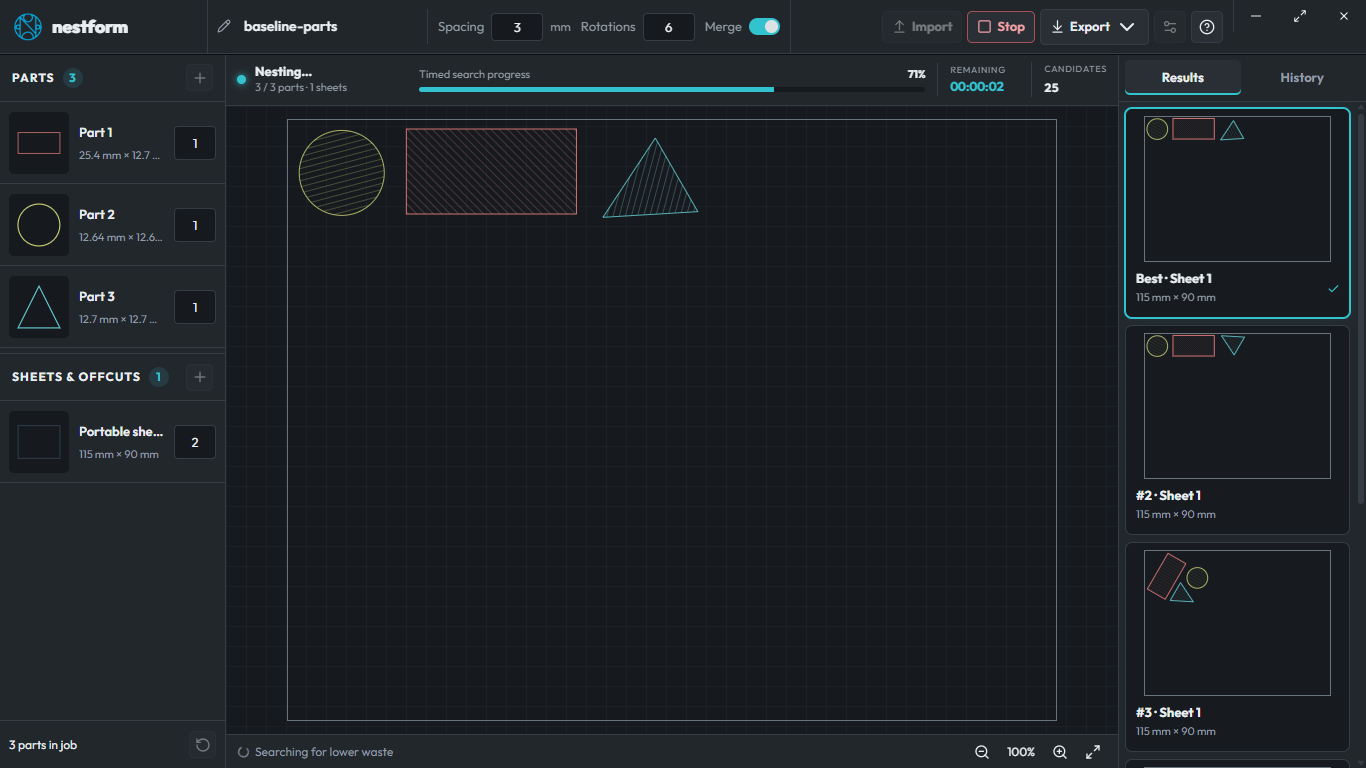Open the help question mark icon
This screenshot has width=1366, height=768.
[x=1207, y=27]
